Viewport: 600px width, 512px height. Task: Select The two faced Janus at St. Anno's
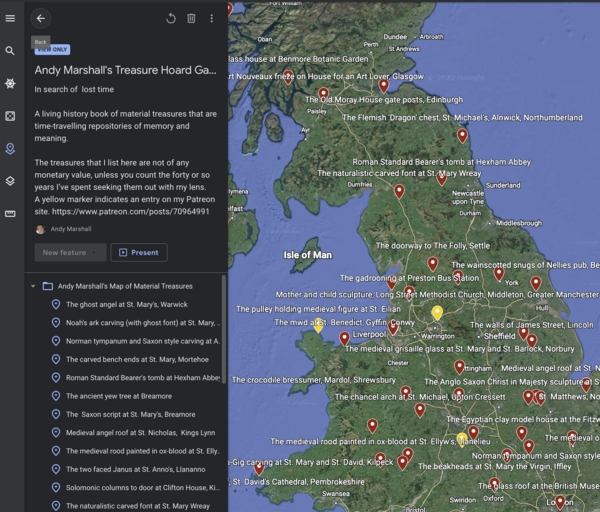pyautogui.click(x=135, y=470)
